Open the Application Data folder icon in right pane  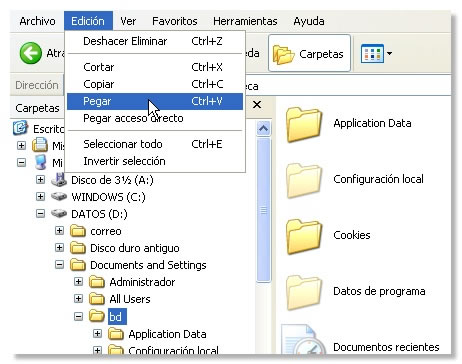[303, 124]
